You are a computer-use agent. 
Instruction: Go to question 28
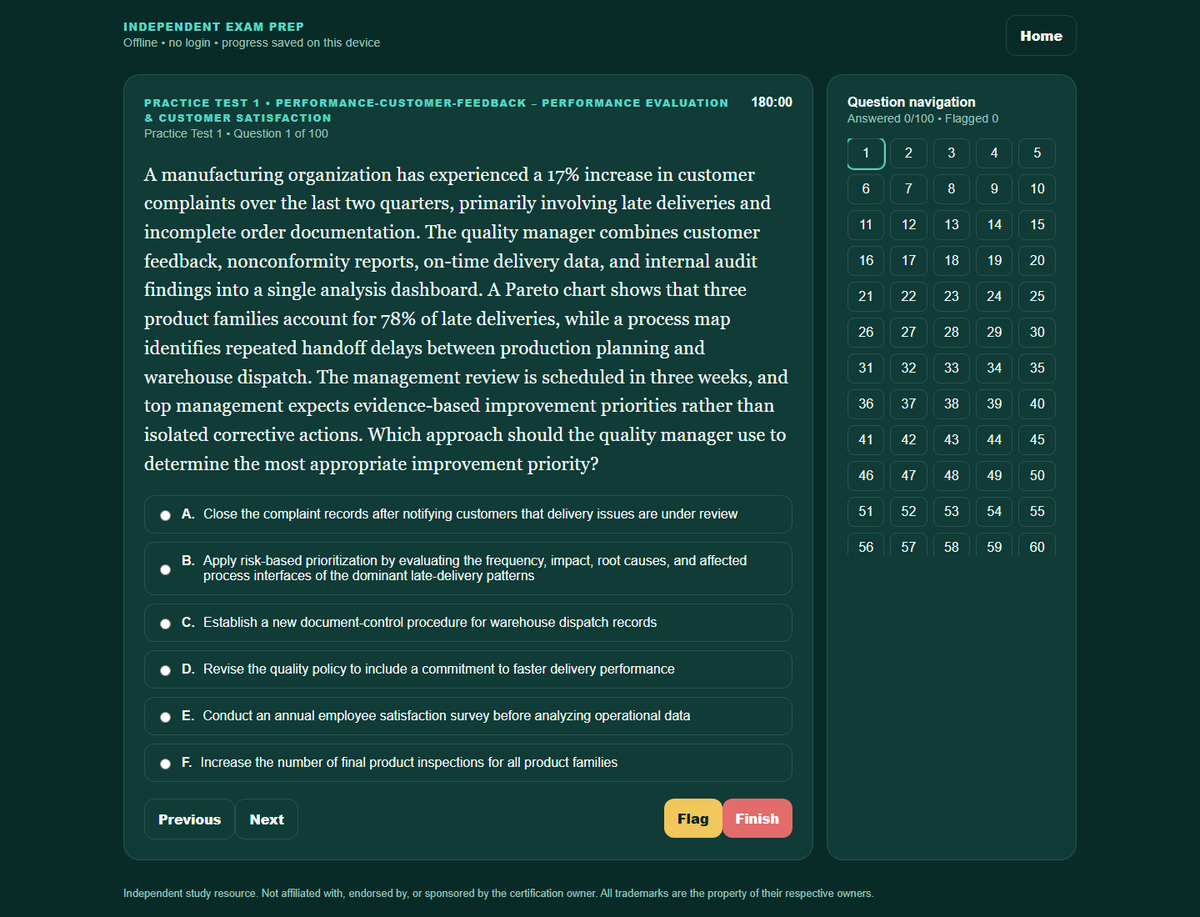click(951, 333)
